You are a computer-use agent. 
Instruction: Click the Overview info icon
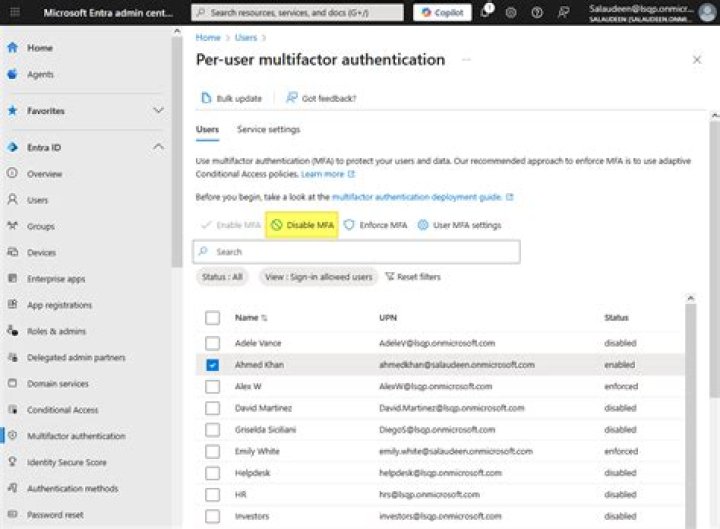13,173
